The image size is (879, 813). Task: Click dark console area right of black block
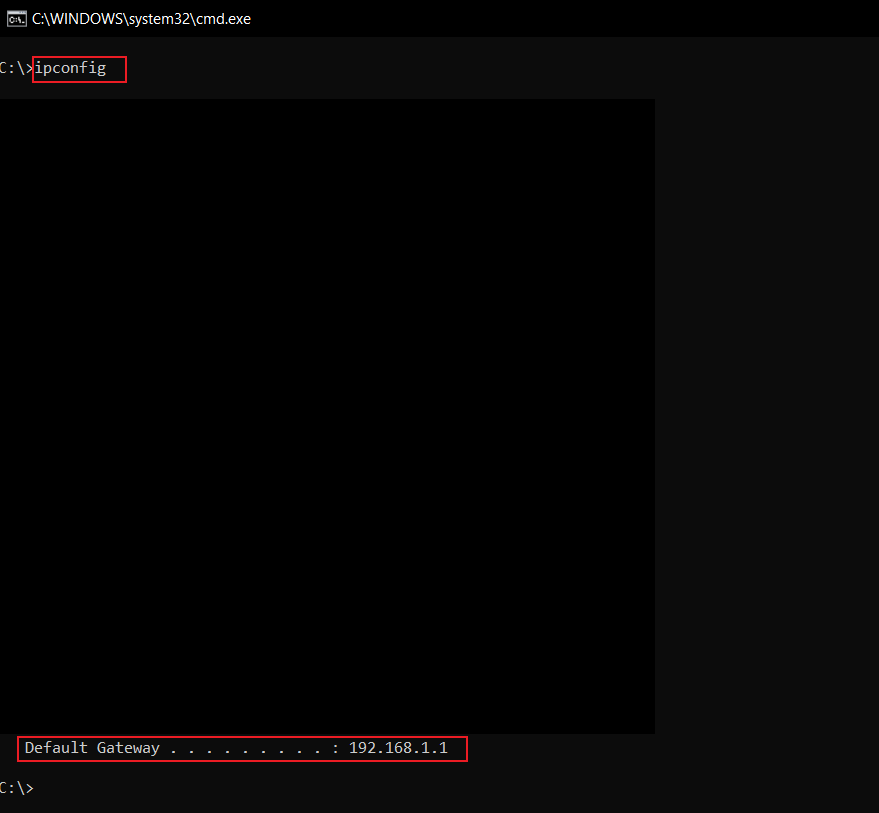(765, 415)
